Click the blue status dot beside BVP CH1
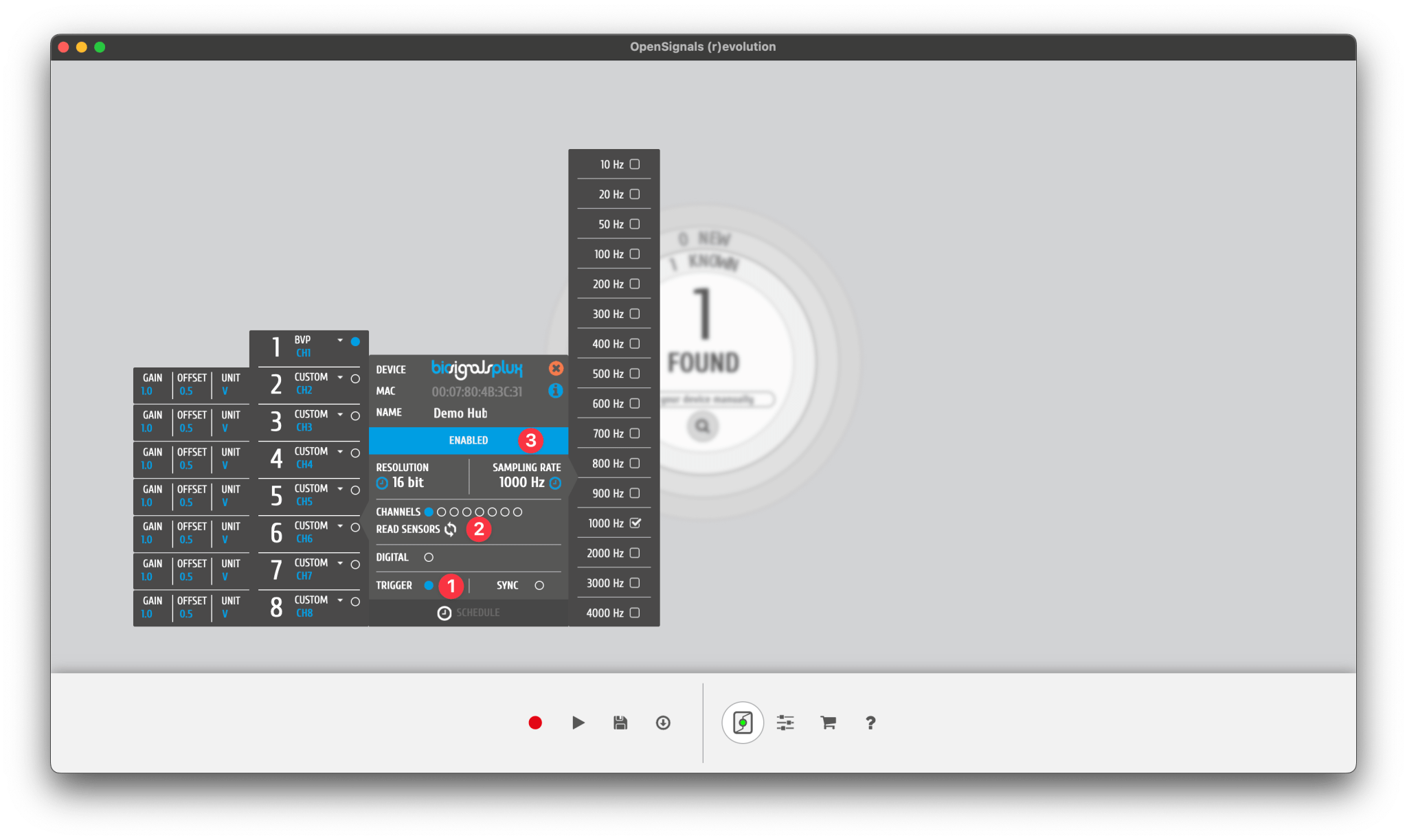Viewport: 1407px width, 840px height. click(355, 341)
